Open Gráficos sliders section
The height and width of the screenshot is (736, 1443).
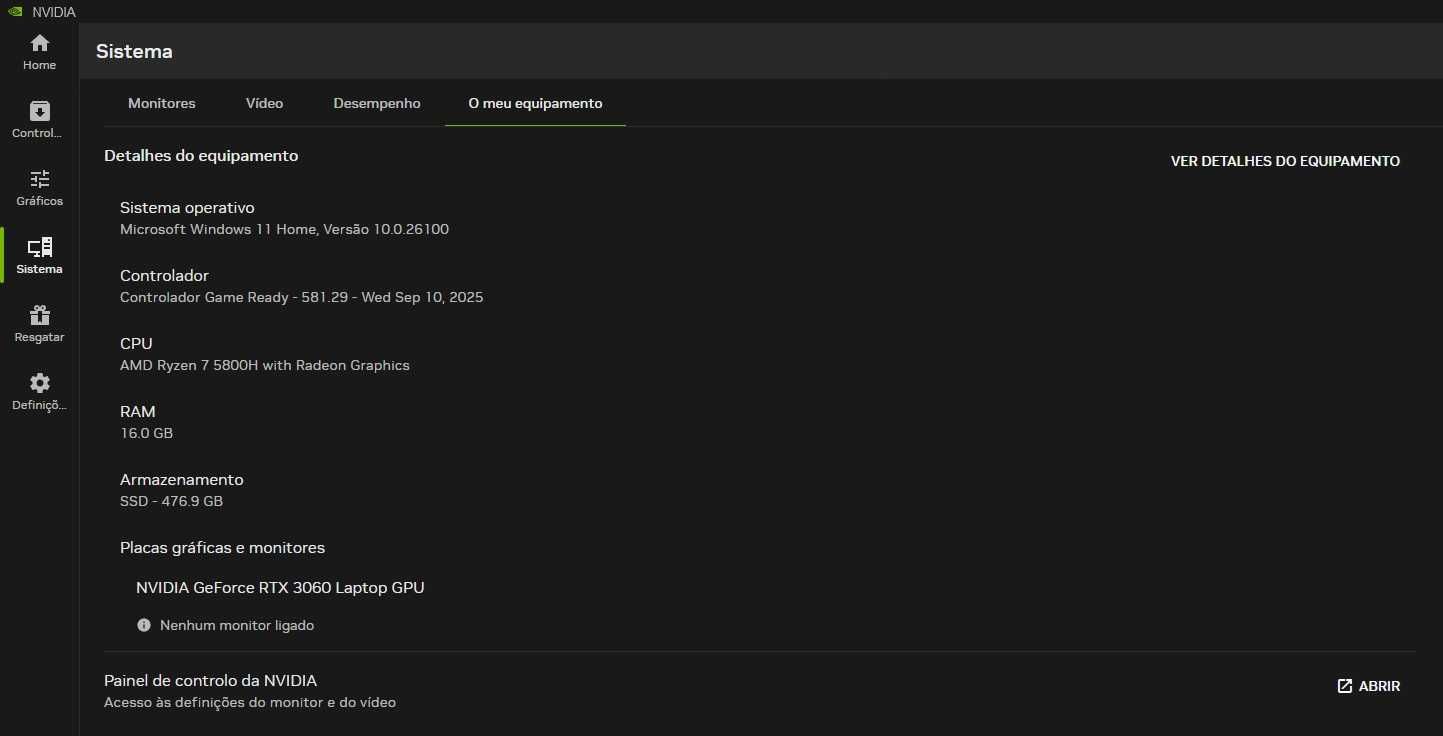39,188
